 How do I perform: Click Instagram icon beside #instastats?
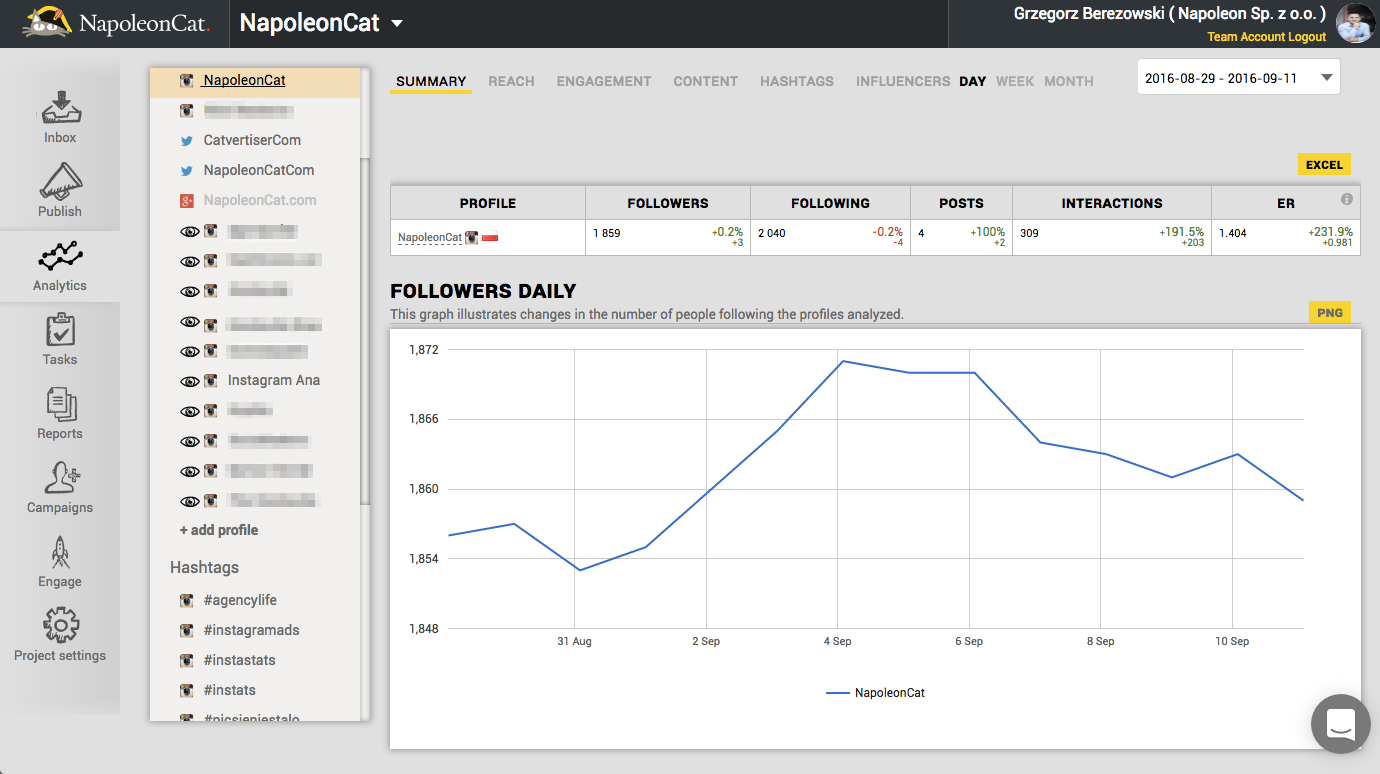pos(187,661)
